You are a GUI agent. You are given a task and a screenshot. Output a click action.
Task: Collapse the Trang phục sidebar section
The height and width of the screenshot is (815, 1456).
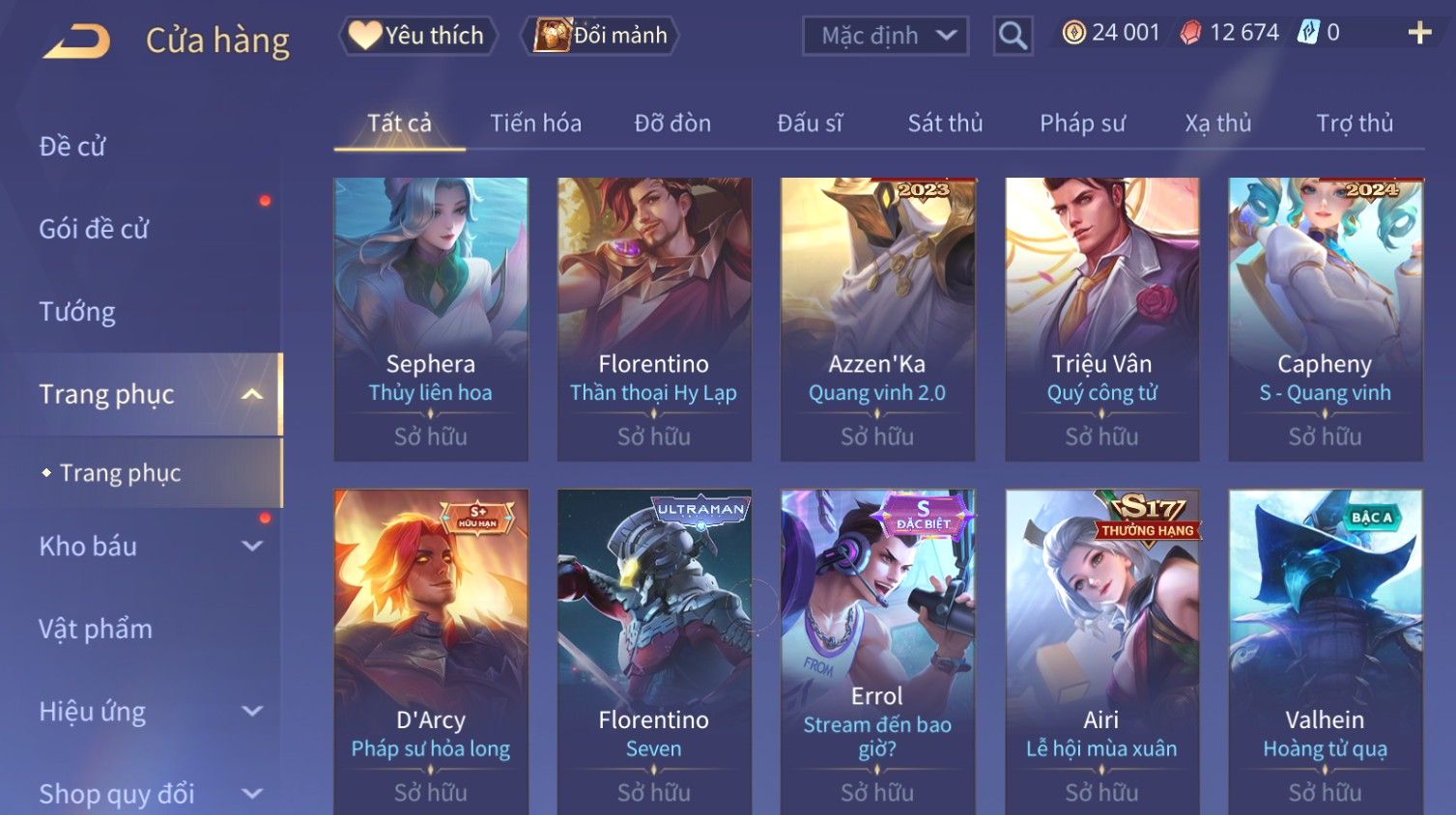[252, 394]
